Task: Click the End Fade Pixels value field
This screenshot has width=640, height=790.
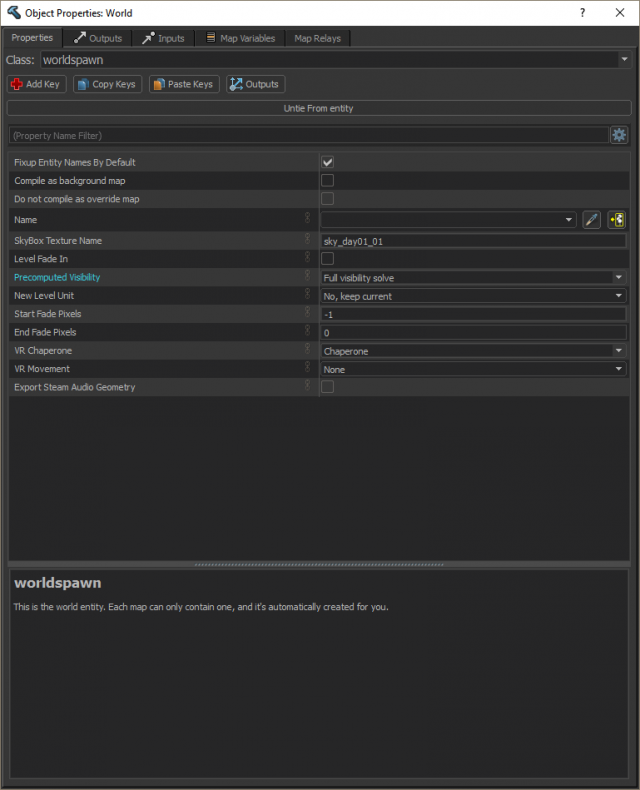Action: coord(474,333)
